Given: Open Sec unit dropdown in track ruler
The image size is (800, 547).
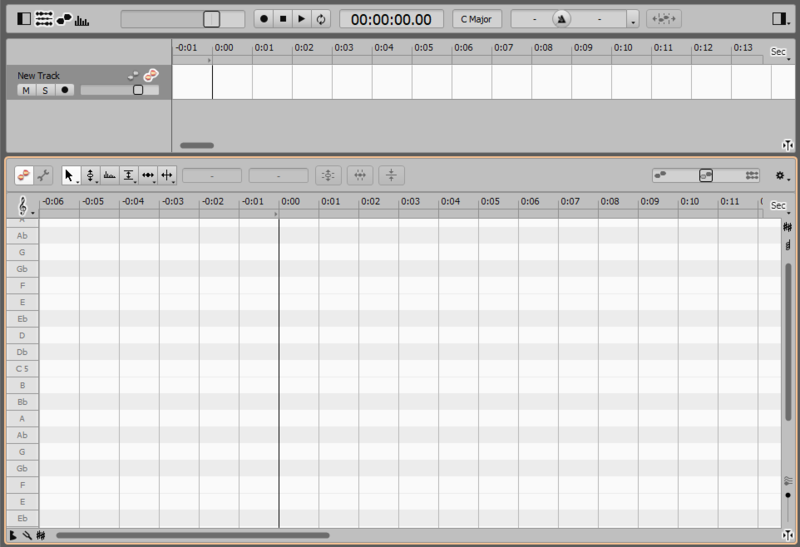Looking at the screenshot, I should [x=781, y=52].
